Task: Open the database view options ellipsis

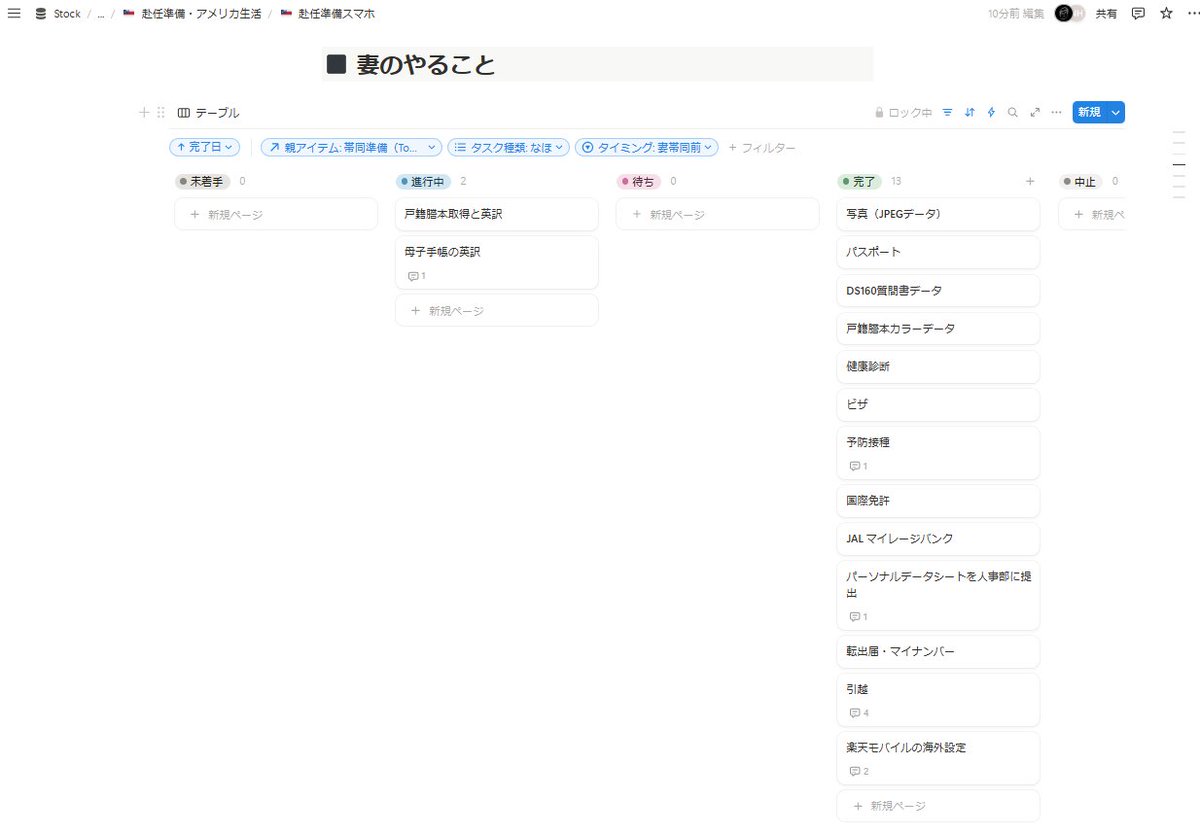Action: click(x=1056, y=113)
